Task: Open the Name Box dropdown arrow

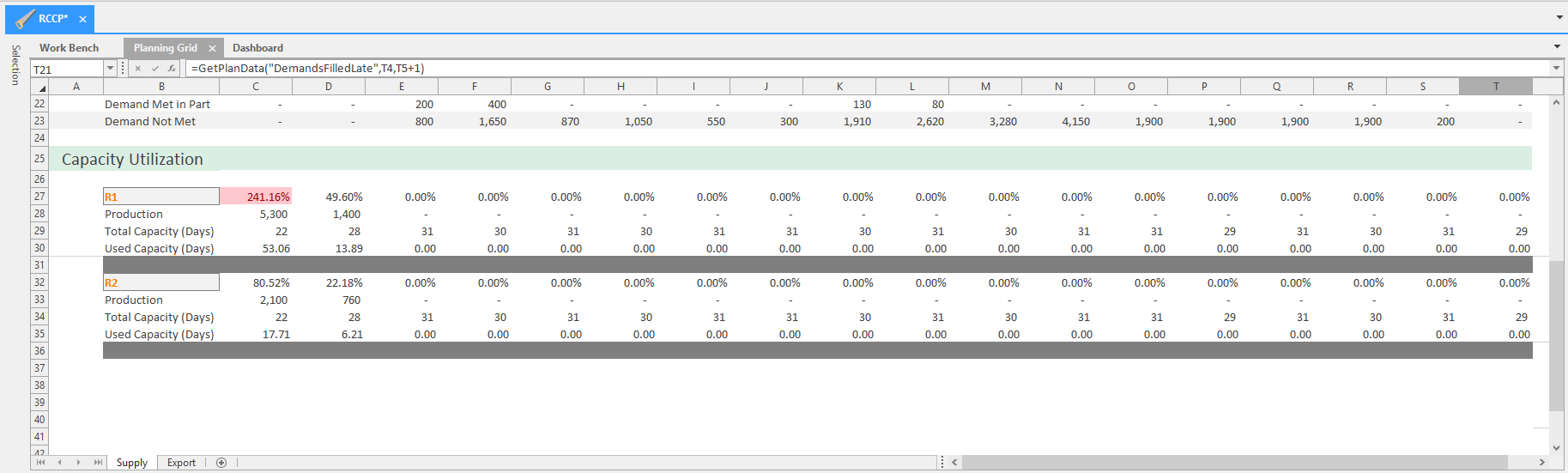Action: [x=110, y=69]
